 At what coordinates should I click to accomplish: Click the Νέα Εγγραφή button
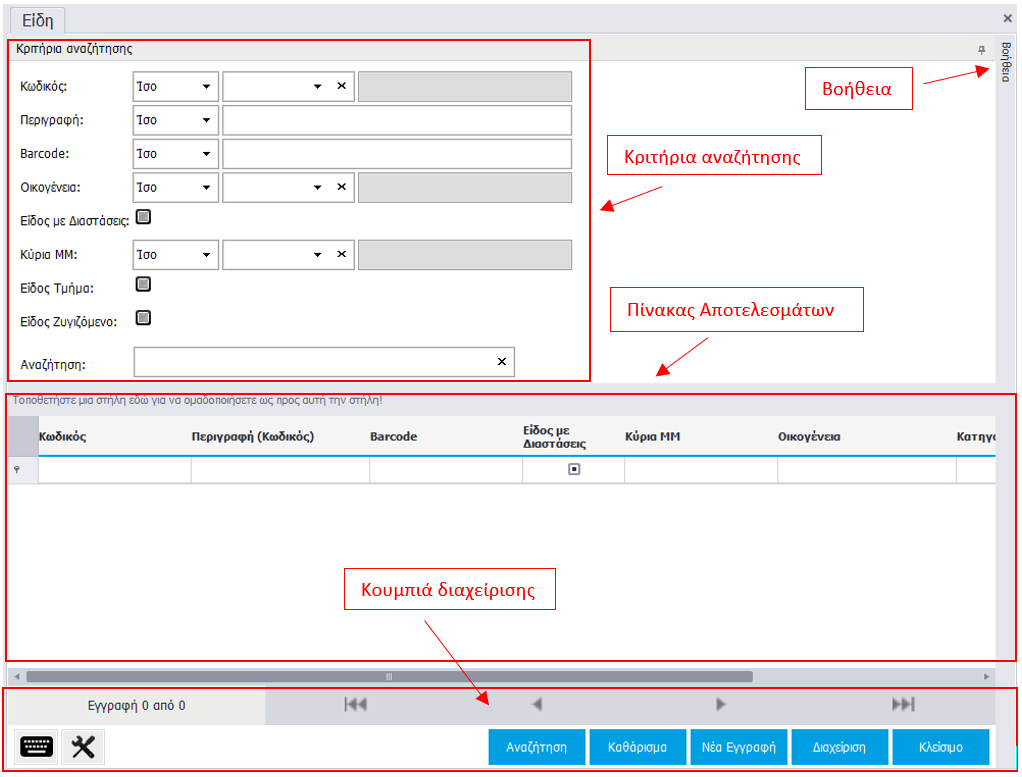(739, 747)
